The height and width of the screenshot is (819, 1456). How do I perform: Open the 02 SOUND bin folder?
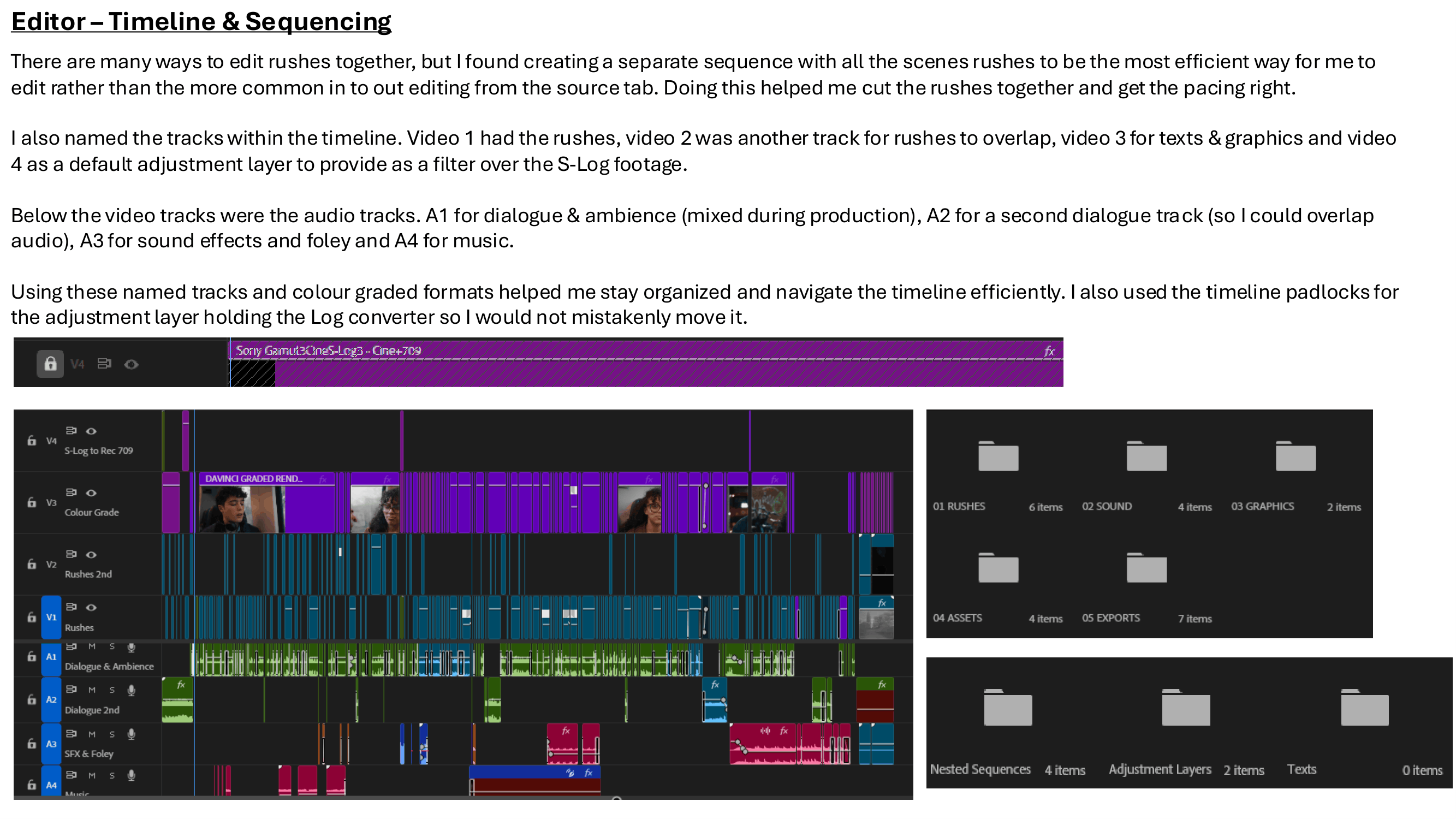point(1146,455)
